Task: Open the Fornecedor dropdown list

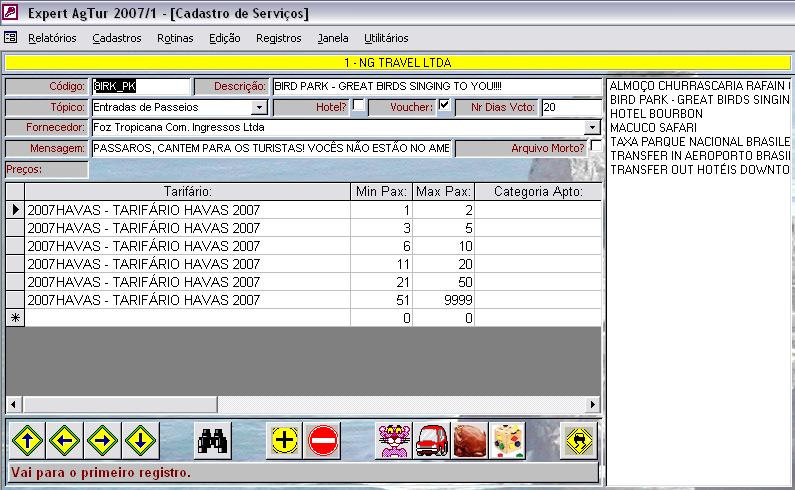Action: [x=592, y=128]
